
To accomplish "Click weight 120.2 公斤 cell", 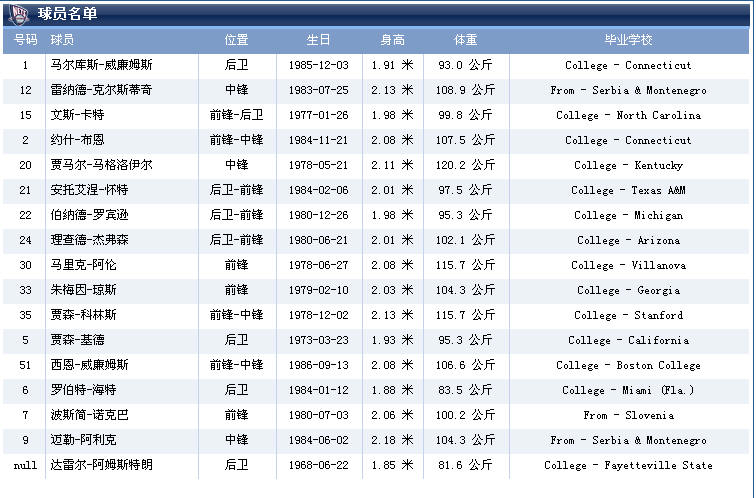I will (x=466, y=165).
